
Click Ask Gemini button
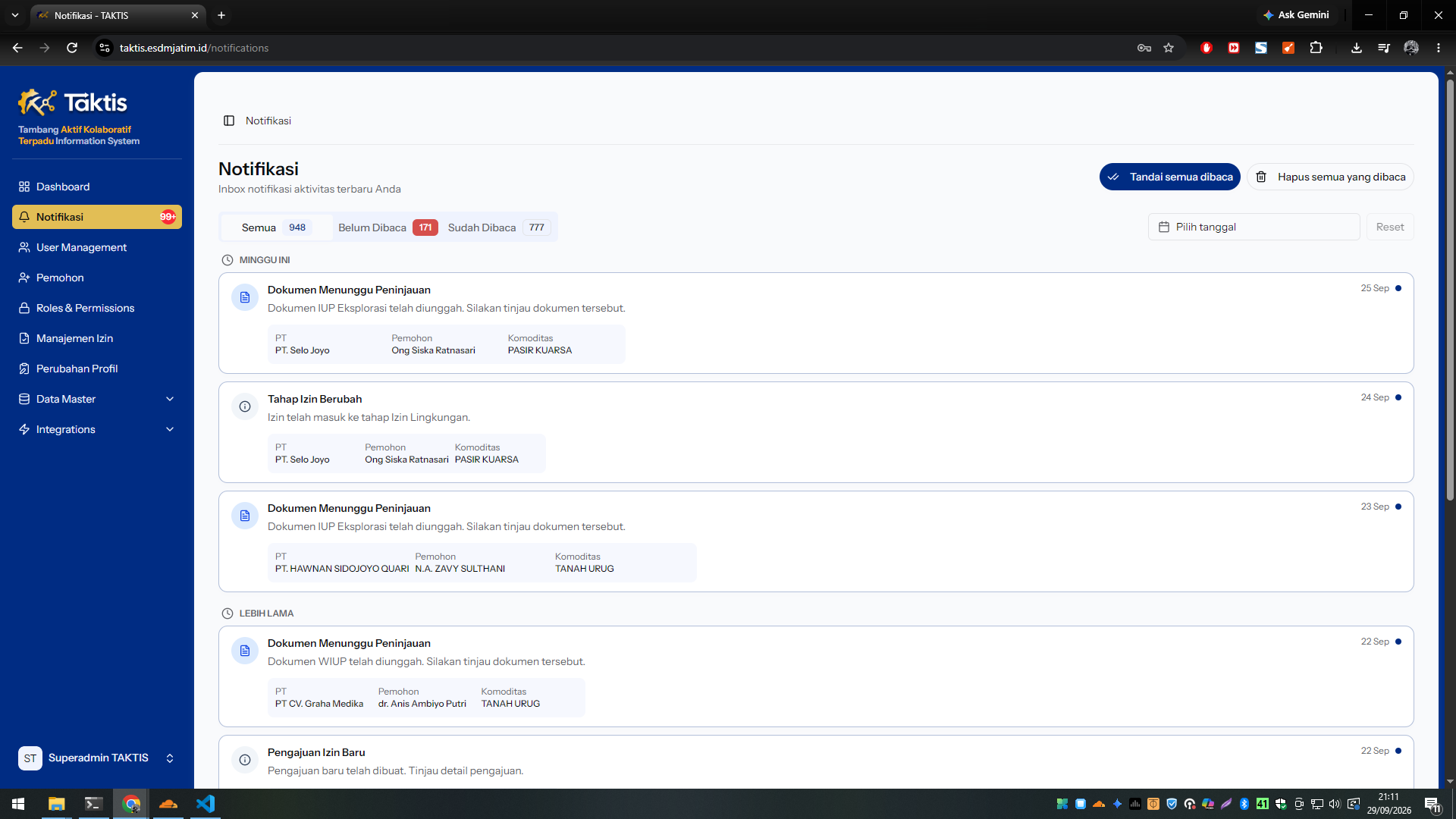point(1296,15)
